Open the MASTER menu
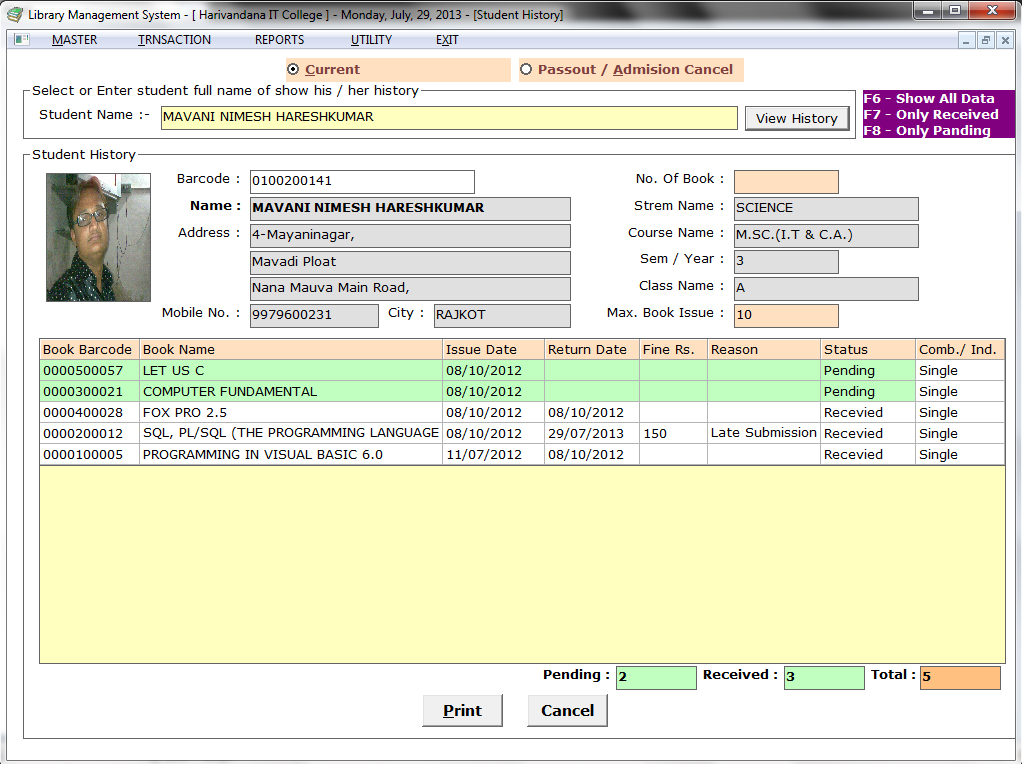Screen dimensions: 1022x764 click(x=75, y=40)
